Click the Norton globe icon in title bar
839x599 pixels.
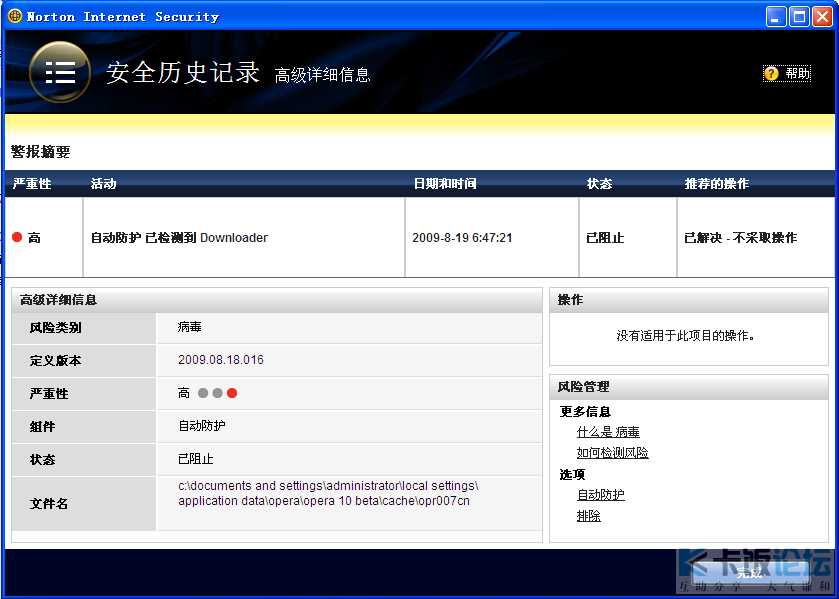point(15,16)
